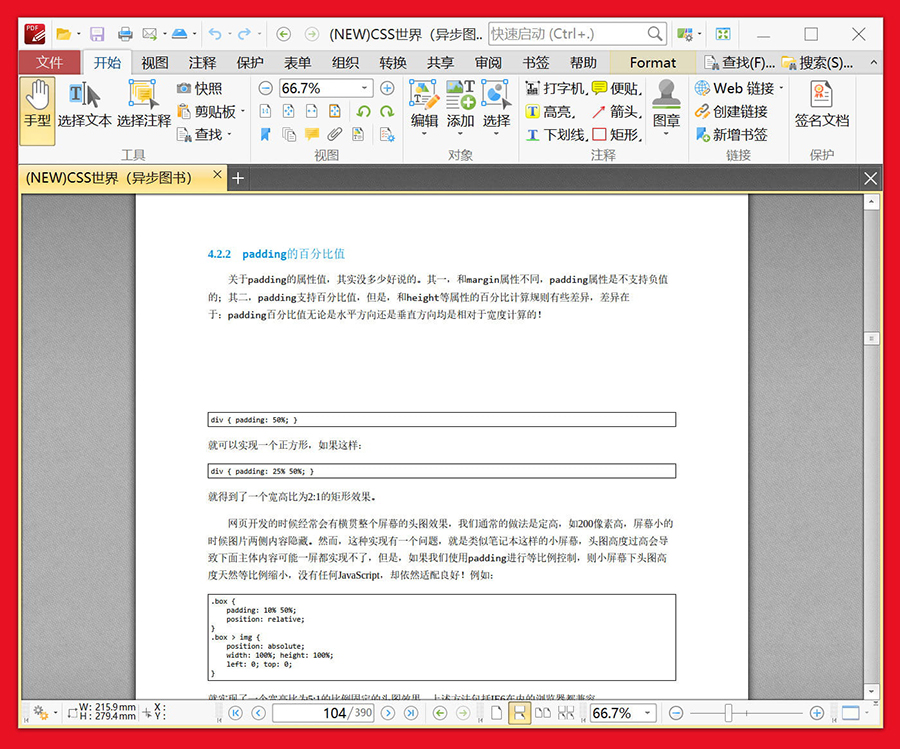Select the Hand (手型) tool
The height and width of the screenshot is (749, 900).
pos(37,110)
